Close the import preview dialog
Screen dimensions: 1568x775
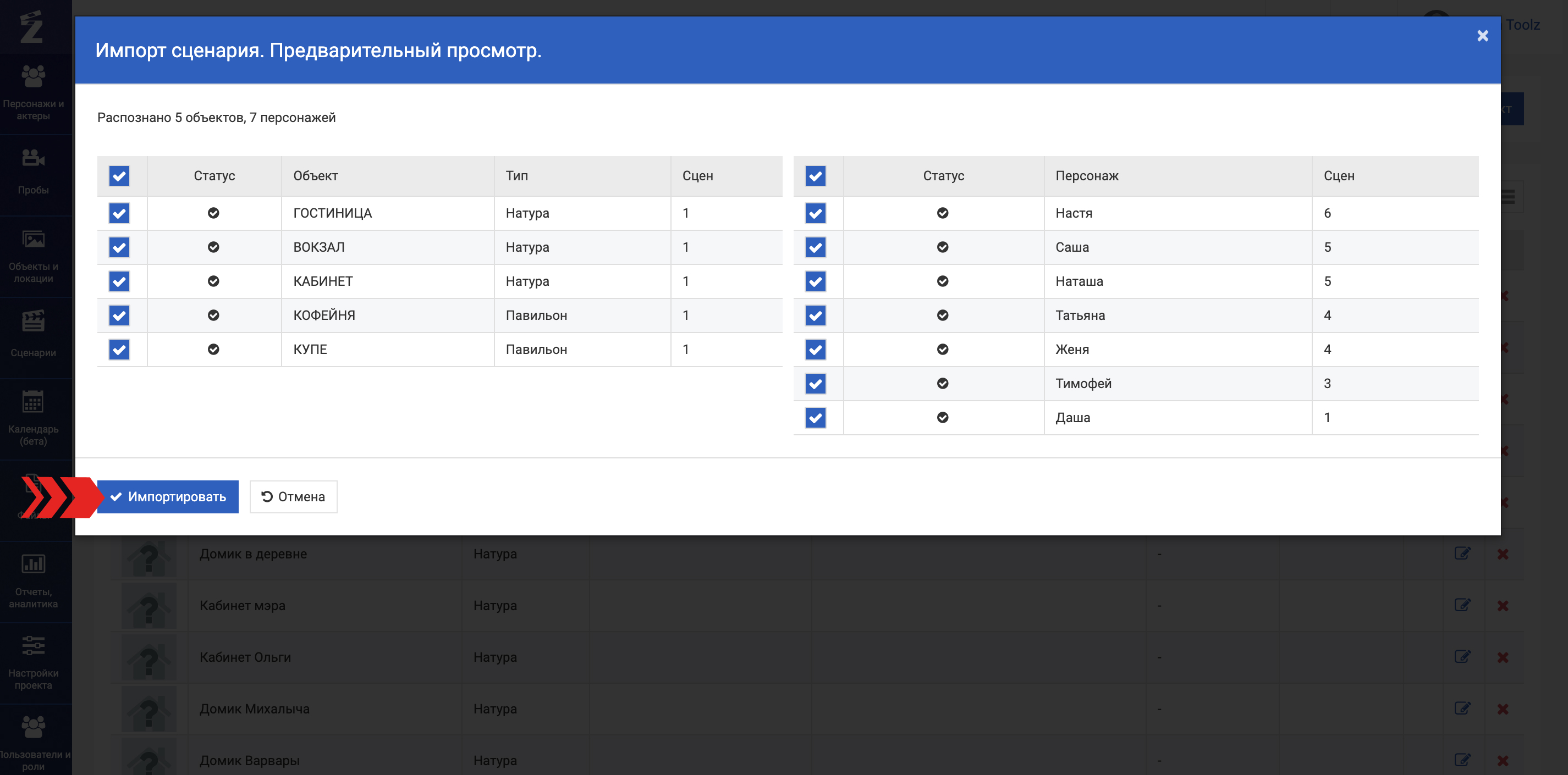point(1482,36)
